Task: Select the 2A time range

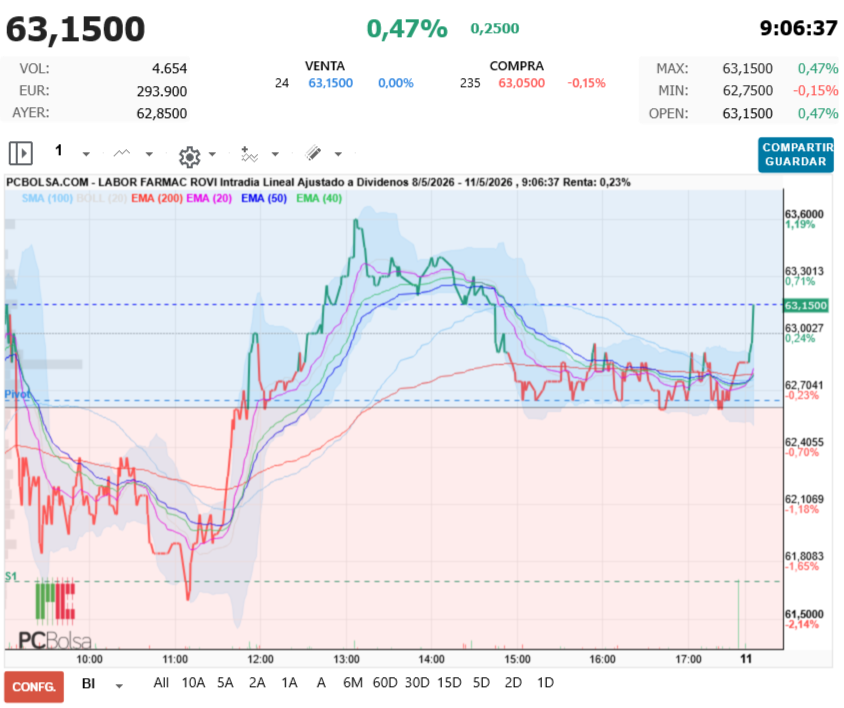Action: pyautogui.click(x=257, y=683)
